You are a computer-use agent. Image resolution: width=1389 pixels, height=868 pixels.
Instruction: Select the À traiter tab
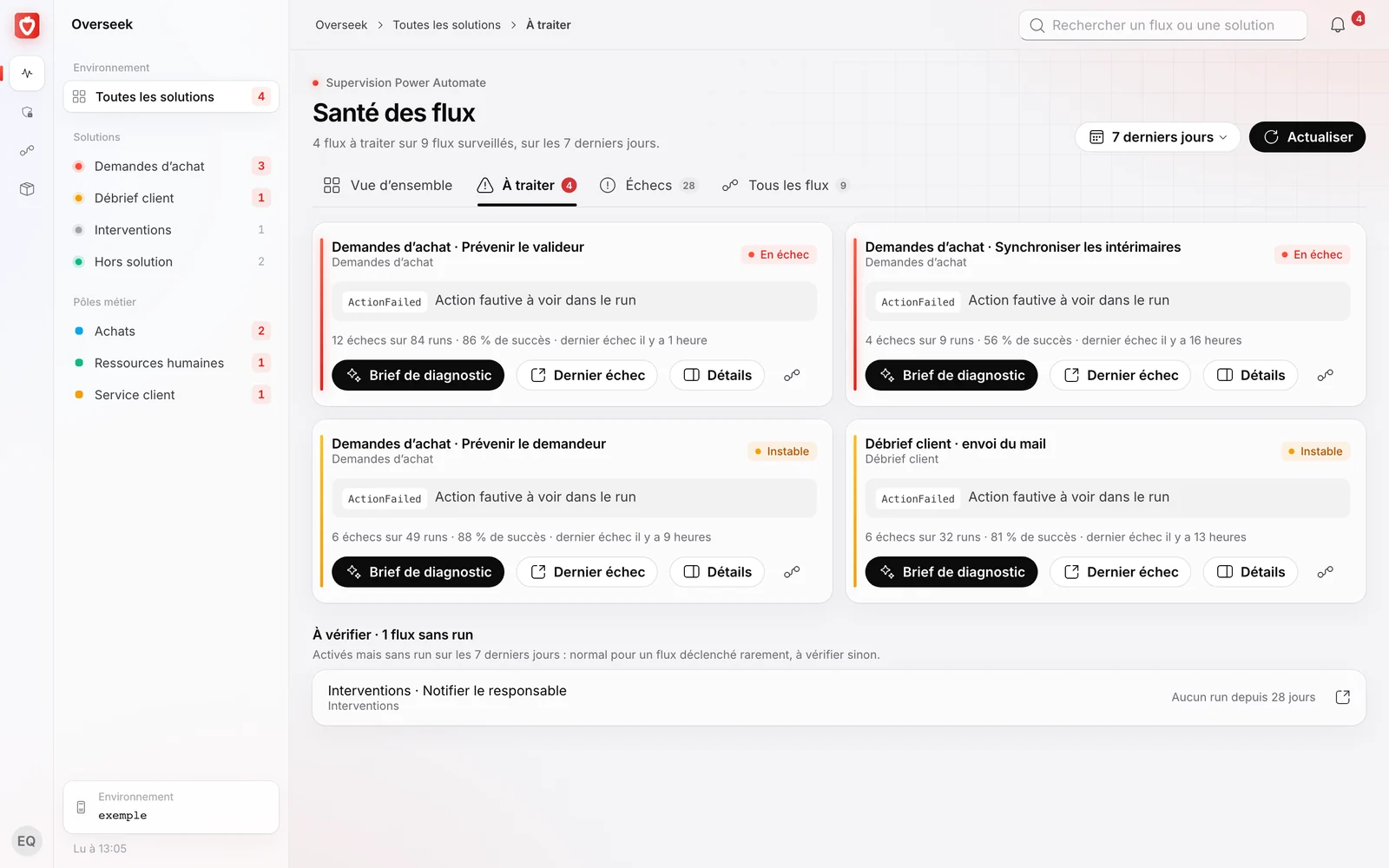[527, 185]
